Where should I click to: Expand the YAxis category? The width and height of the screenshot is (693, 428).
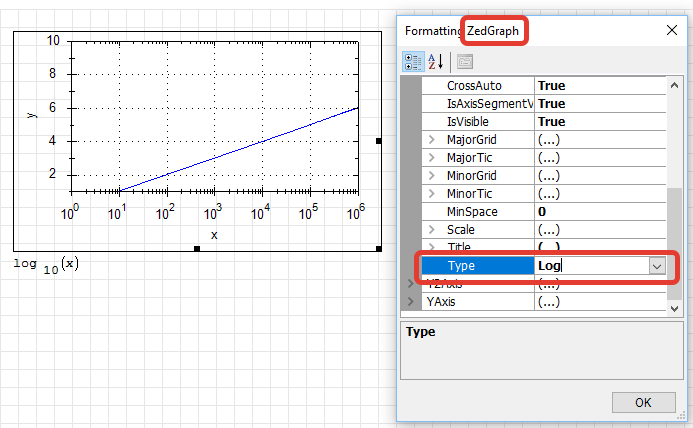(x=411, y=301)
